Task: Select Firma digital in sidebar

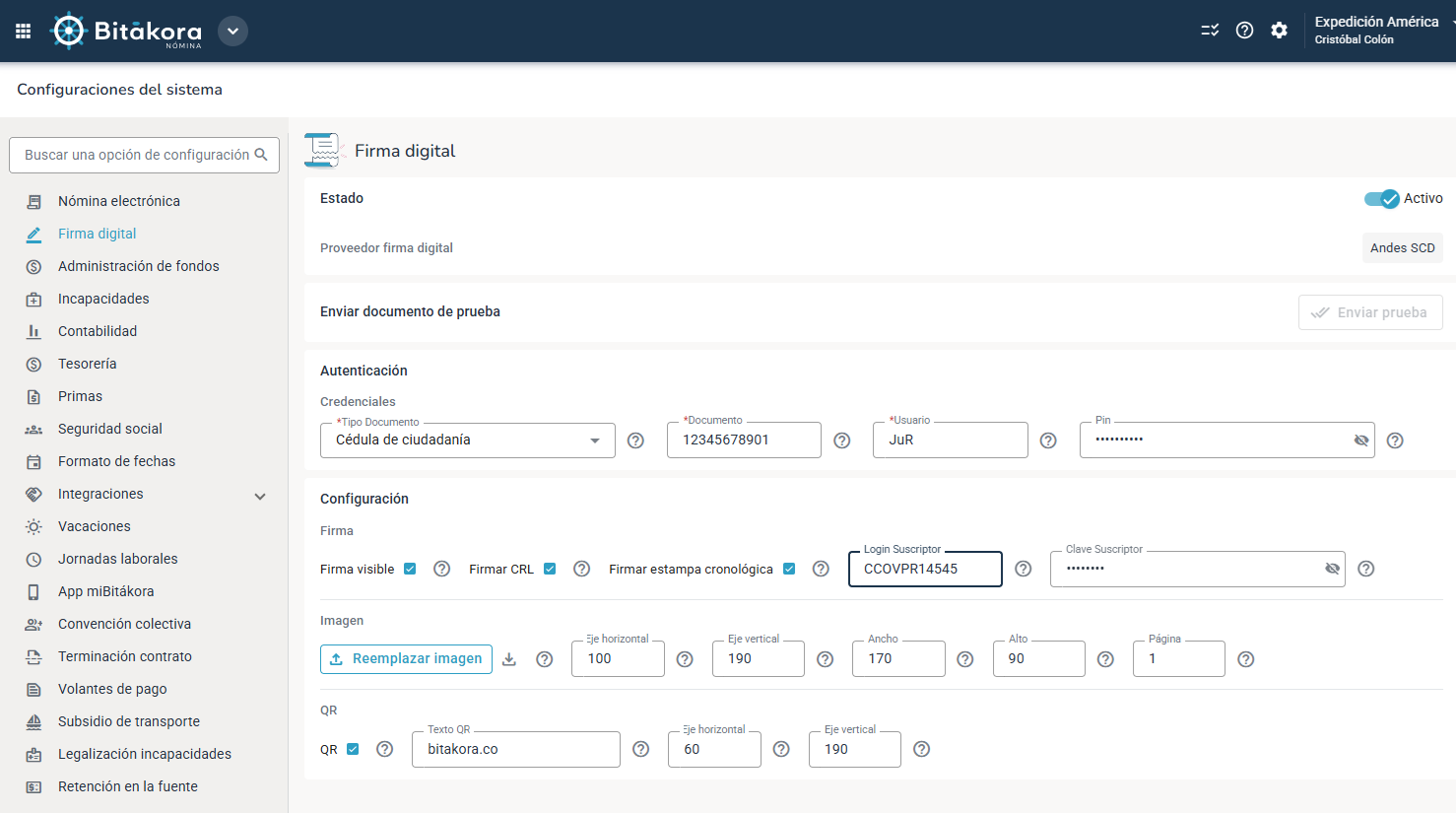Action: click(97, 234)
